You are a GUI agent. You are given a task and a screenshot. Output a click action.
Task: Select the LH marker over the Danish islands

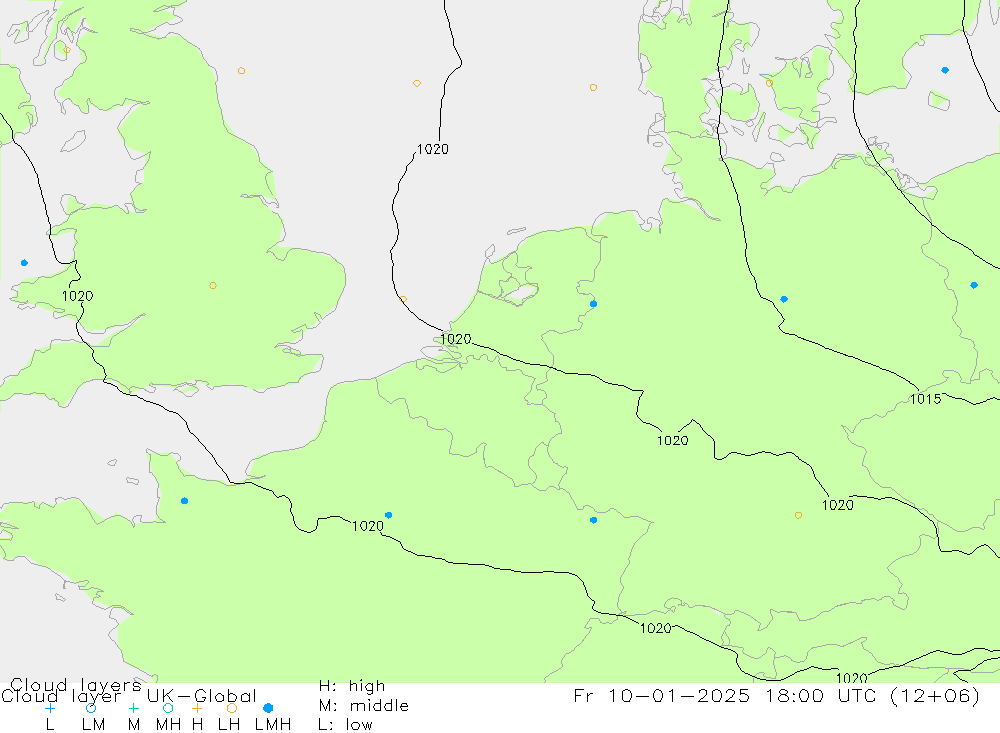[x=769, y=83]
